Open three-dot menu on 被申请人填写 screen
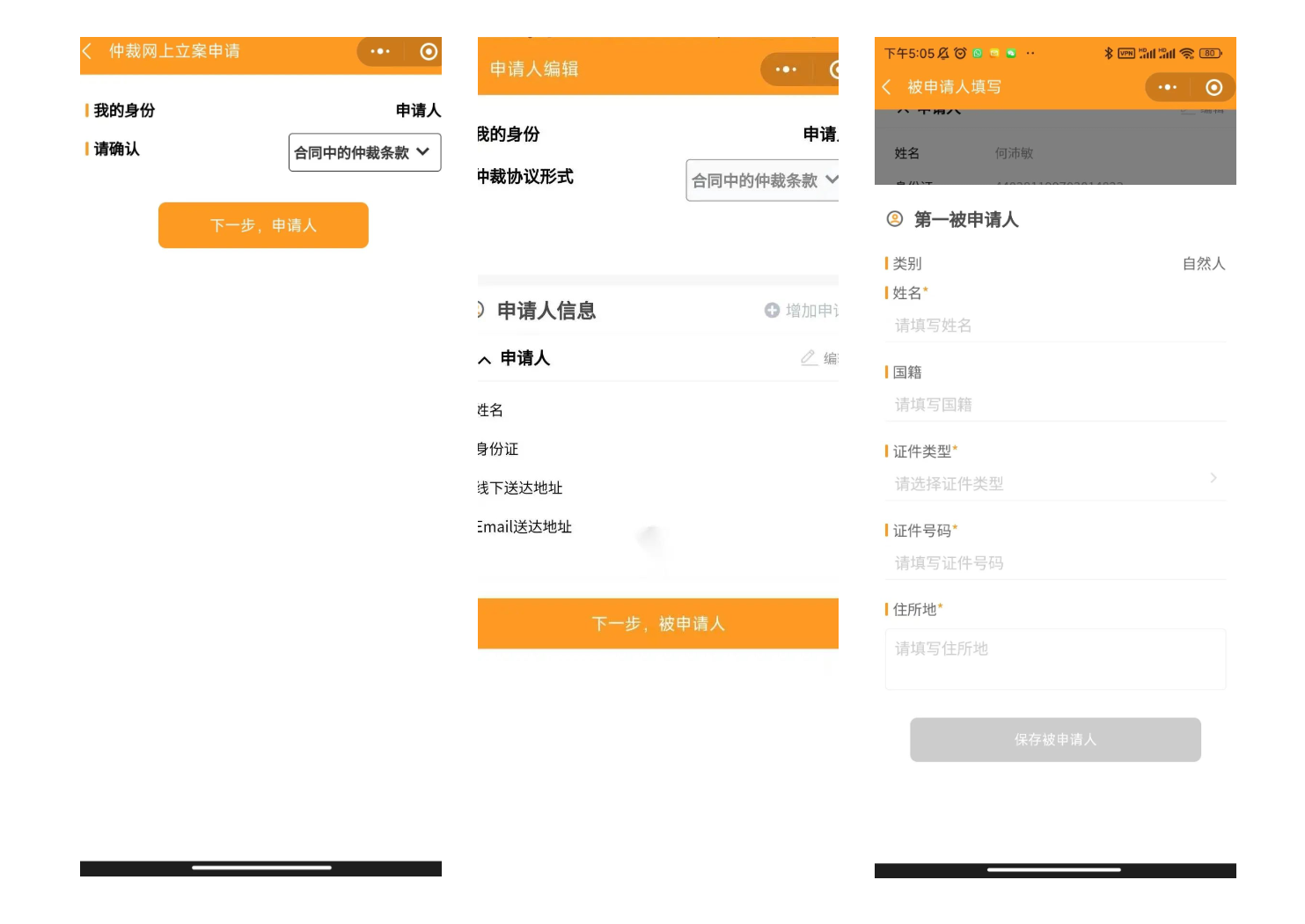This screenshot has width=1305, height=924. pyautogui.click(x=1168, y=87)
